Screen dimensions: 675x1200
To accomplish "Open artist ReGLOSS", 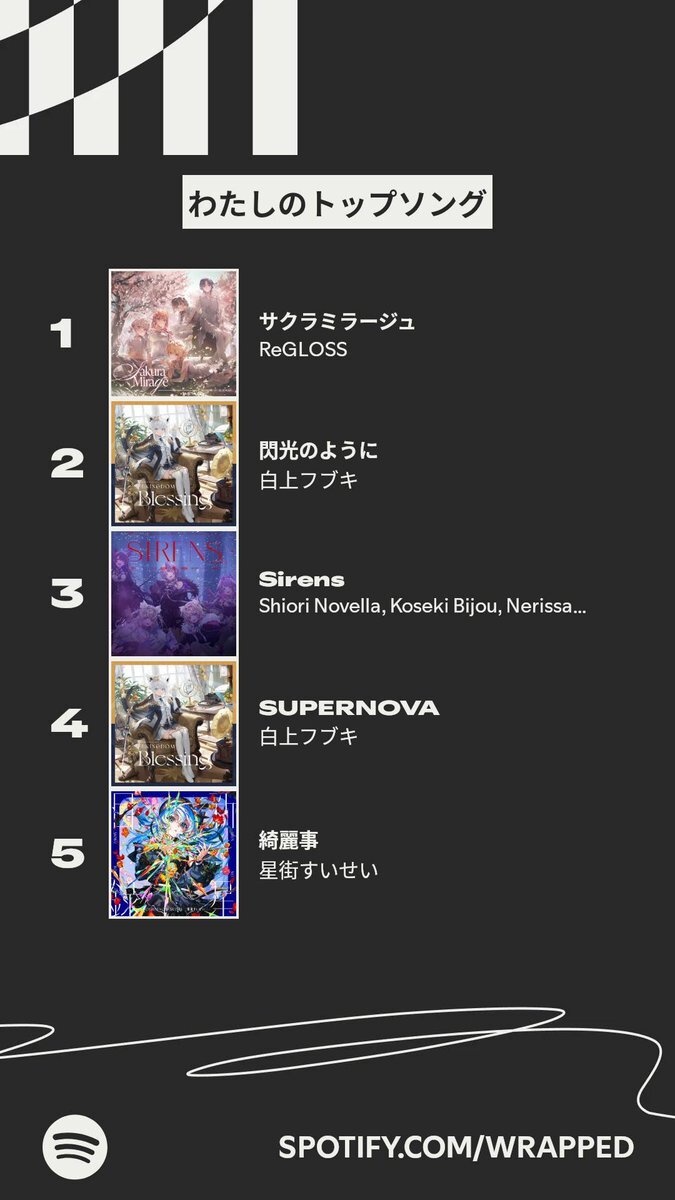I will 303,350.
